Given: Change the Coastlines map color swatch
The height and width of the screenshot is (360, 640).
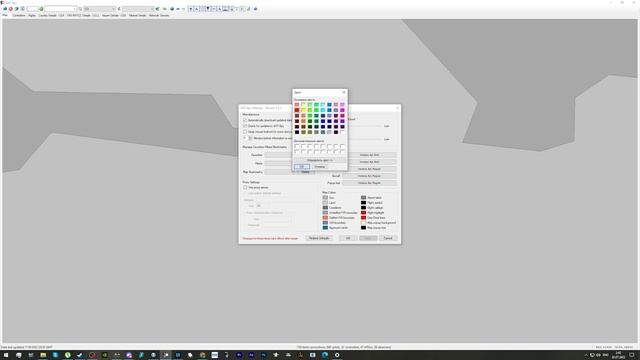Looking at the screenshot, I should tap(325, 208).
